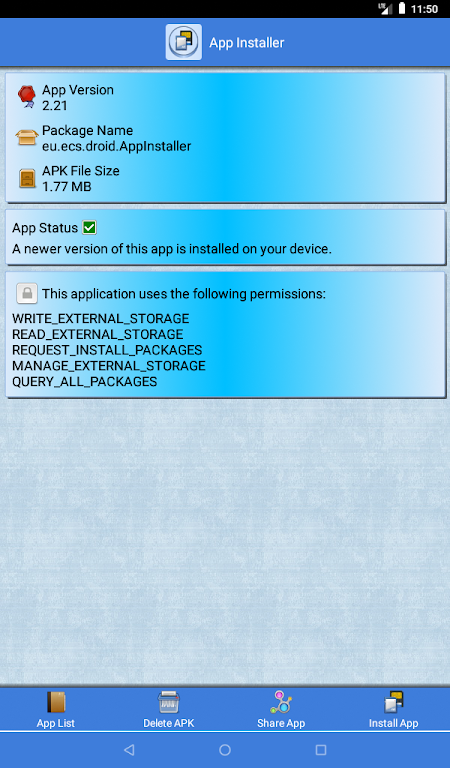Click the Install App button label
Screen dimensions: 450x768
pyautogui.click(x=393, y=723)
